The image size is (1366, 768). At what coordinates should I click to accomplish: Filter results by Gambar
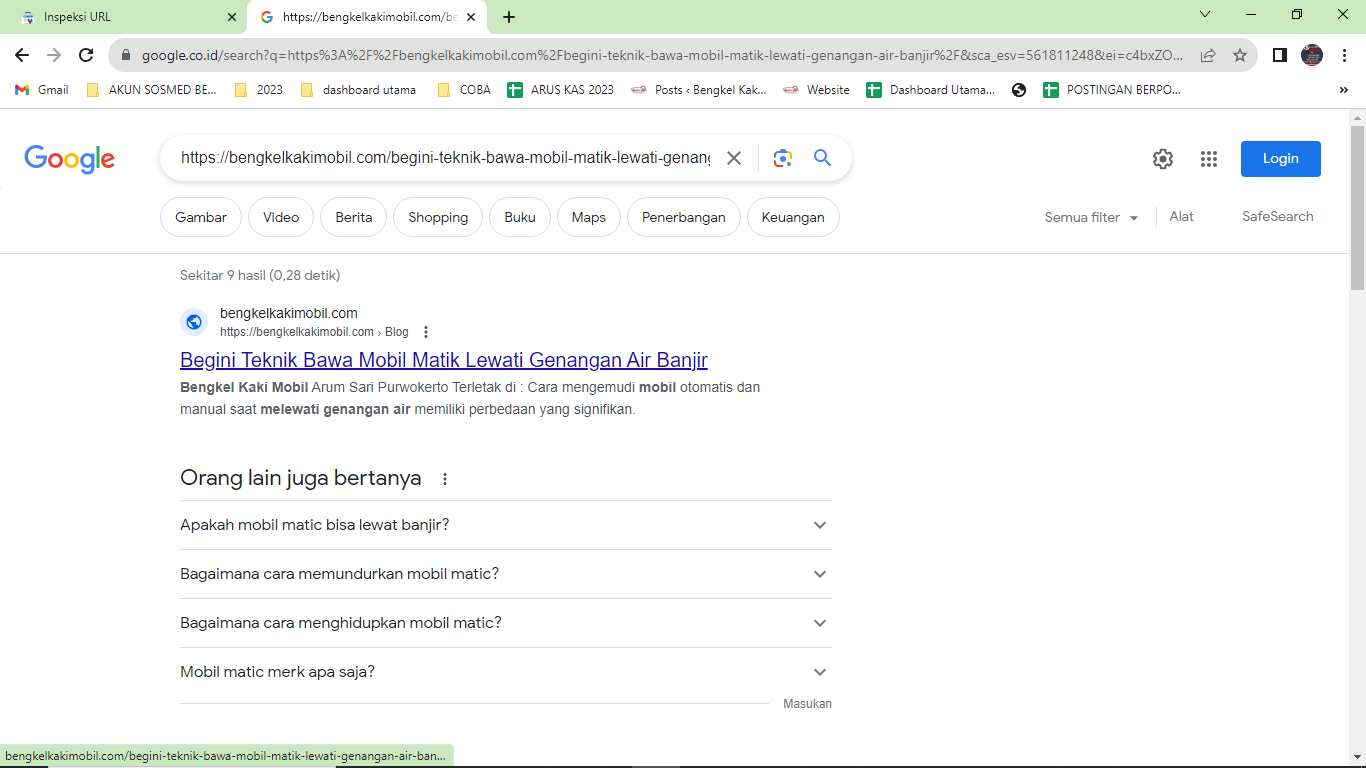point(201,217)
